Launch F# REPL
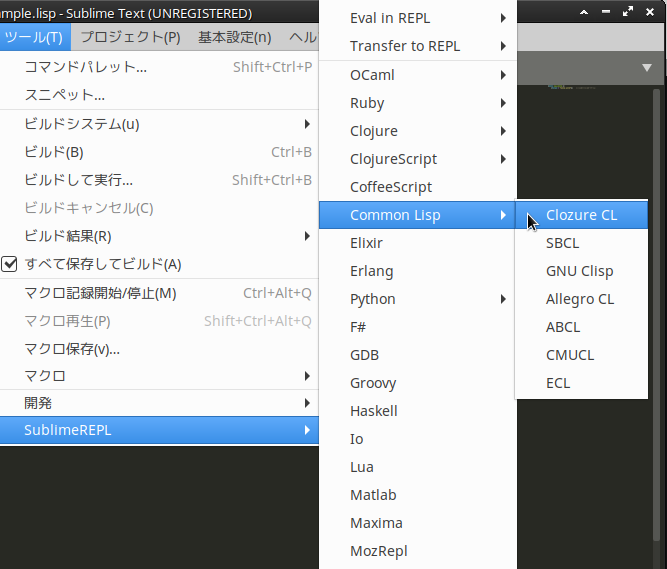Screen dimensions: 667x569 click(x=418, y=327)
